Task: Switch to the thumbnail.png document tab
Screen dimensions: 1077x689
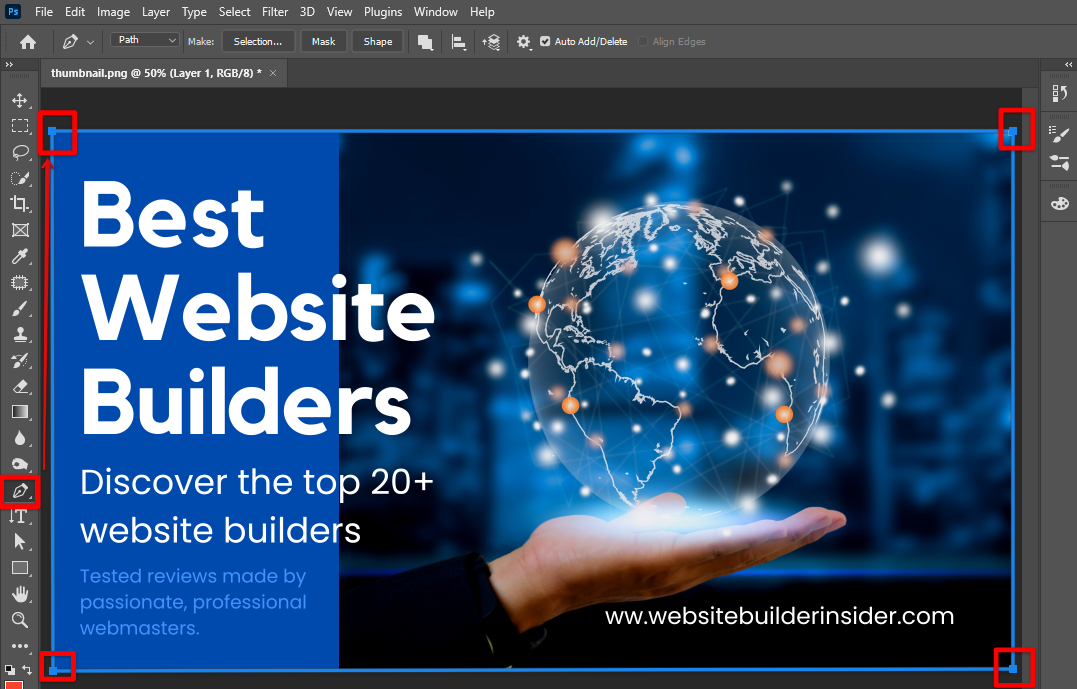Action: tap(156, 73)
